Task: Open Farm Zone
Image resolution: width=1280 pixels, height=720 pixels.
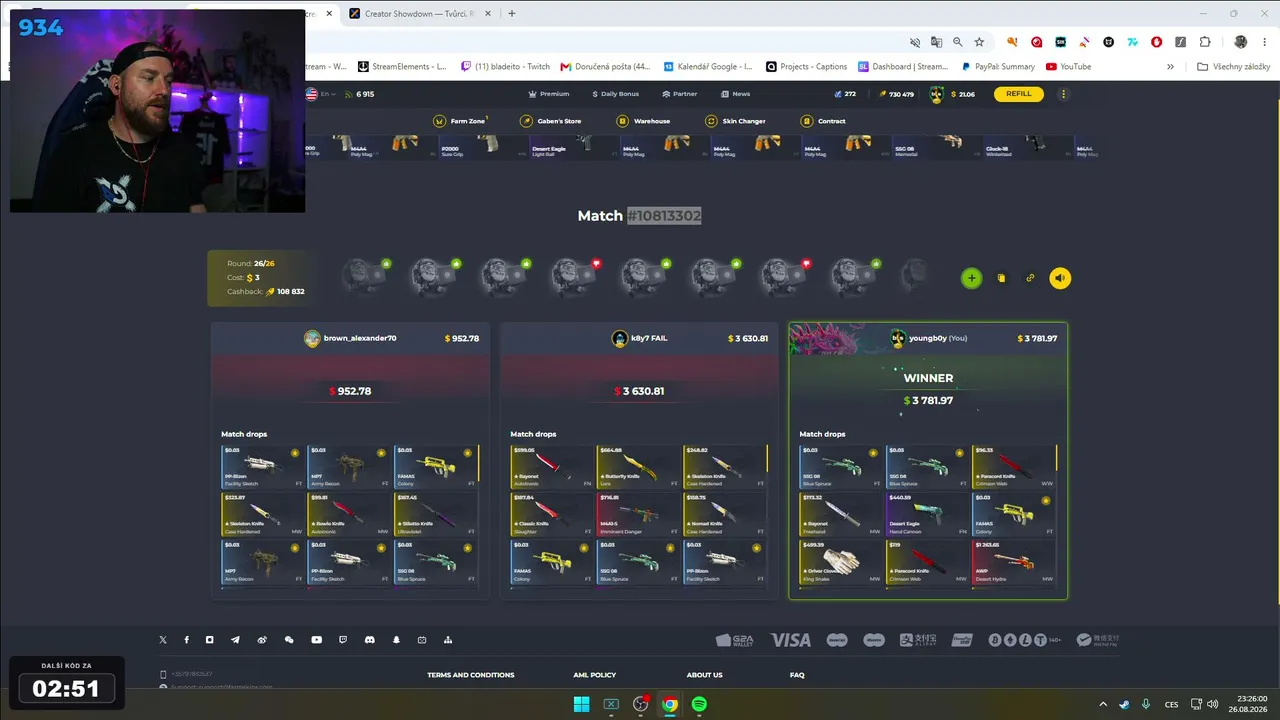Action: 460,121
